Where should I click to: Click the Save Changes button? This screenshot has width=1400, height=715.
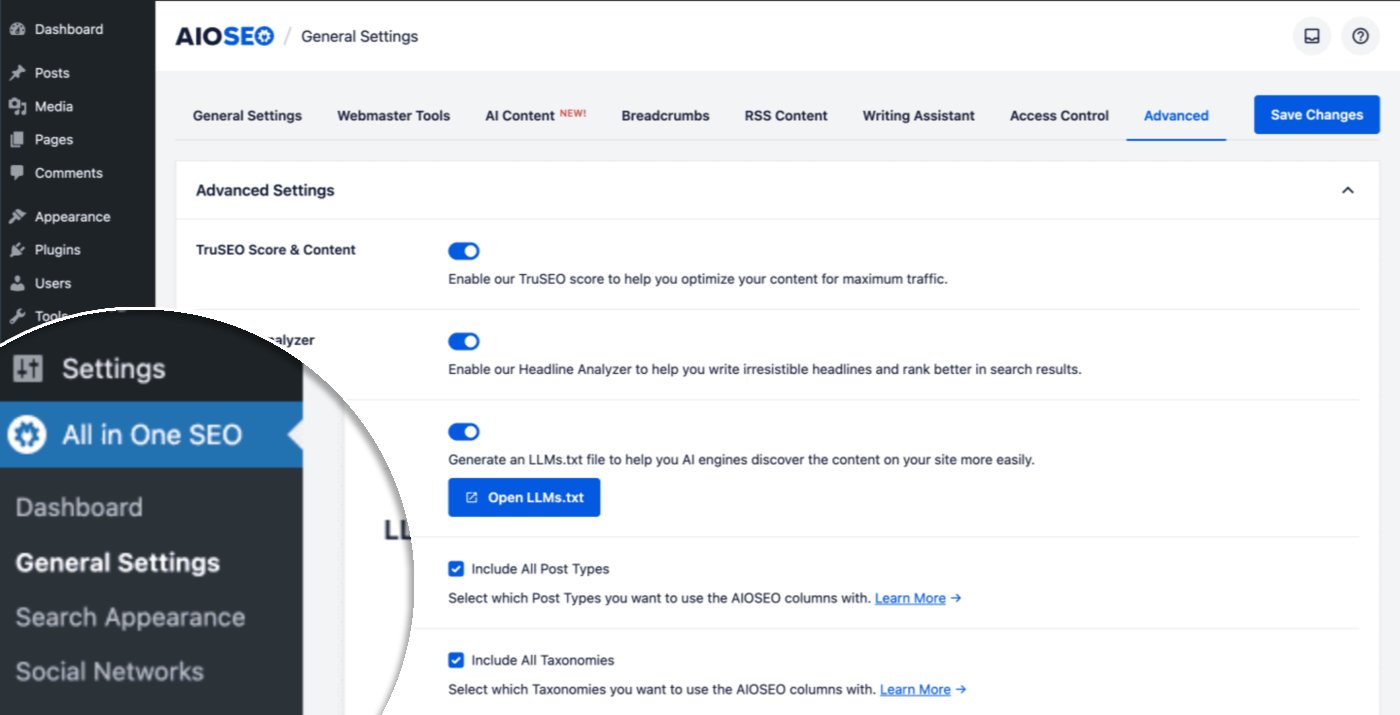click(x=1317, y=115)
